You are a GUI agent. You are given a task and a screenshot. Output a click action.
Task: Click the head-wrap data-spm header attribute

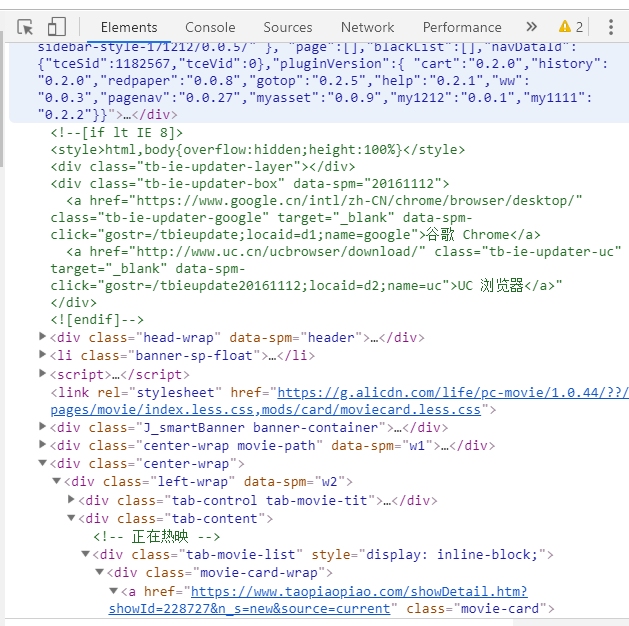[x=296, y=338]
